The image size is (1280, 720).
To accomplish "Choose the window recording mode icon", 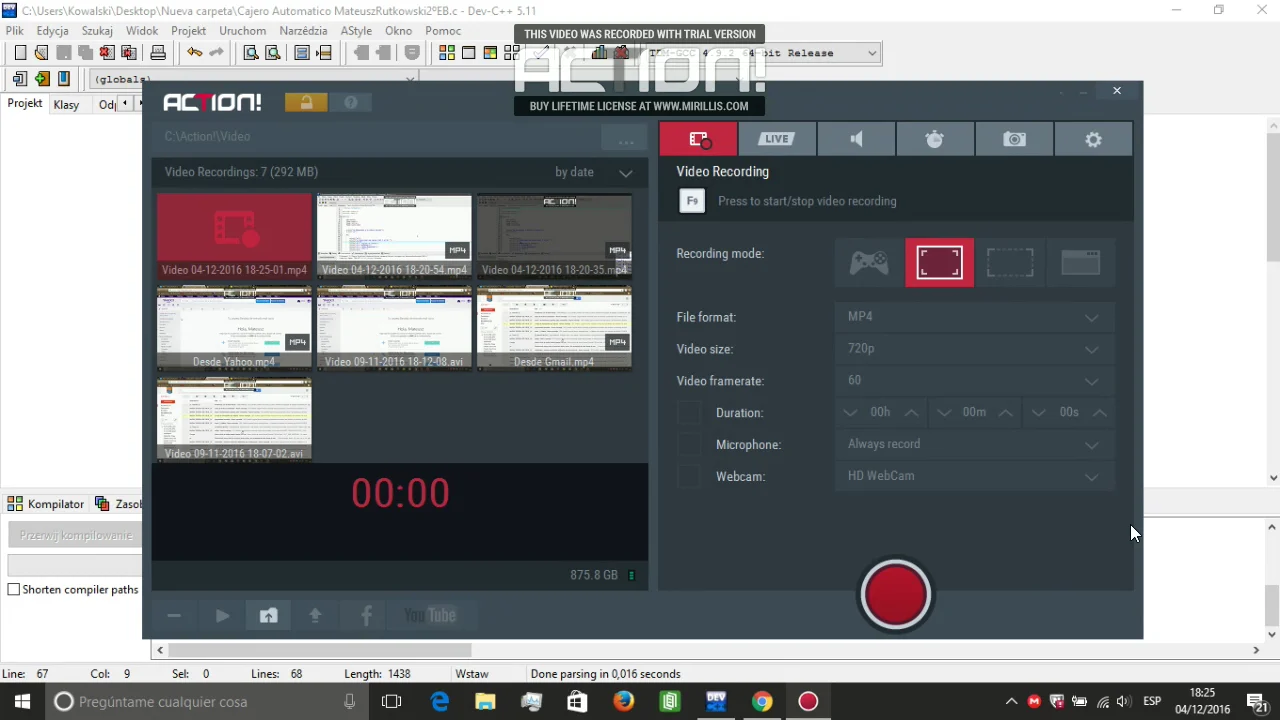I will 1080,263.
